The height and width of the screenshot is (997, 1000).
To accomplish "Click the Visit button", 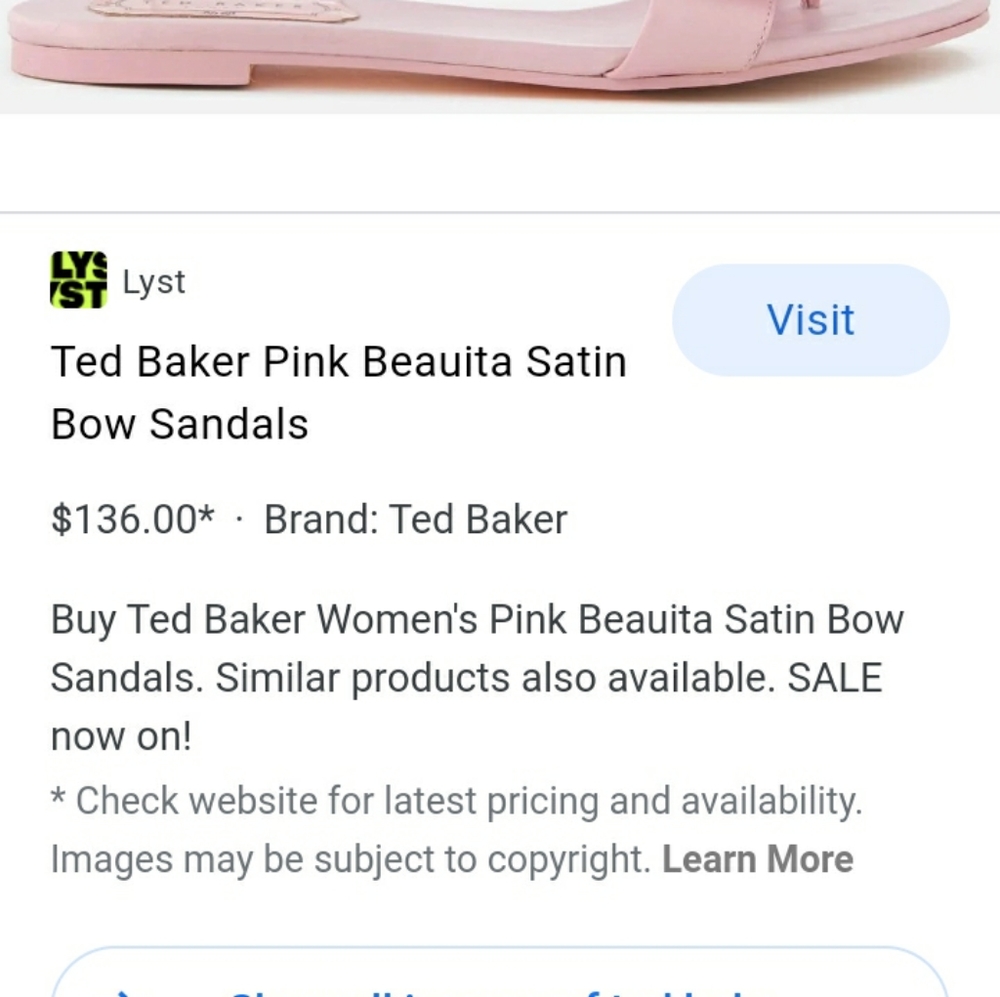I will (810, 319).
